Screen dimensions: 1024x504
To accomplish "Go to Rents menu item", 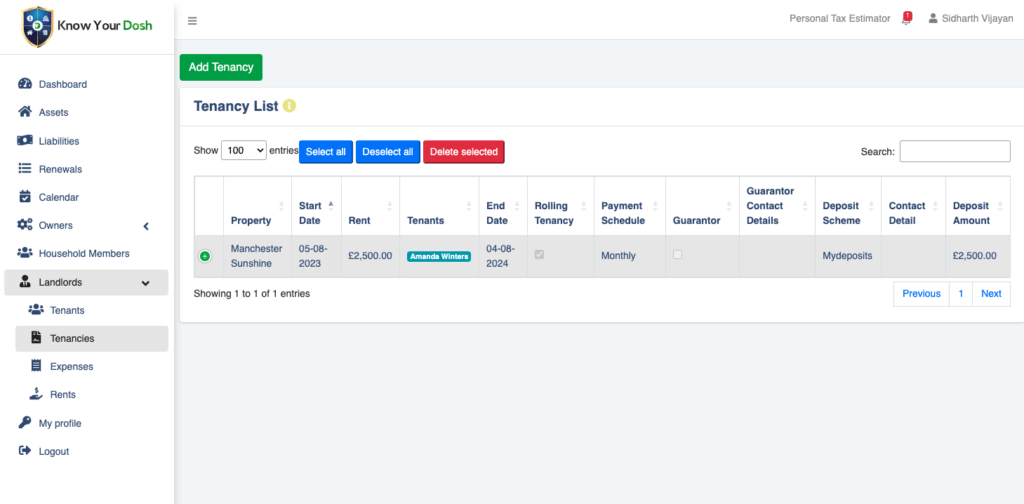I will pos(62,395).
